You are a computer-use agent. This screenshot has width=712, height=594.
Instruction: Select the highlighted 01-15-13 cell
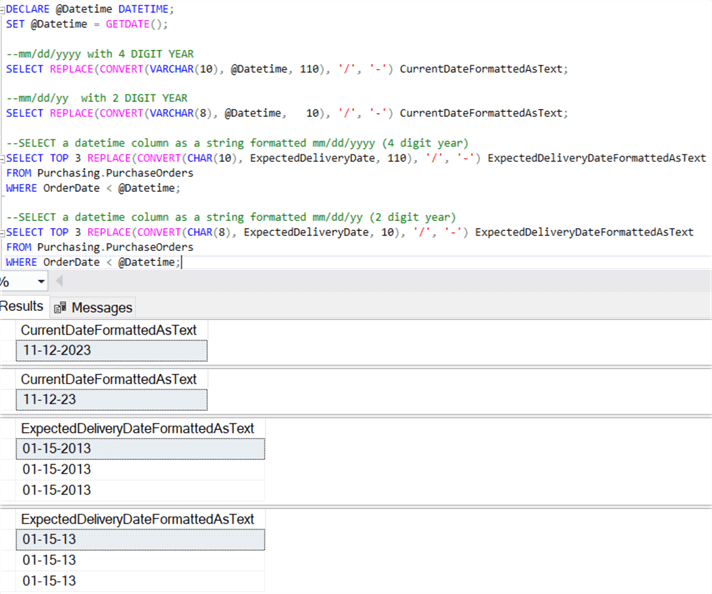pos(141,540)
